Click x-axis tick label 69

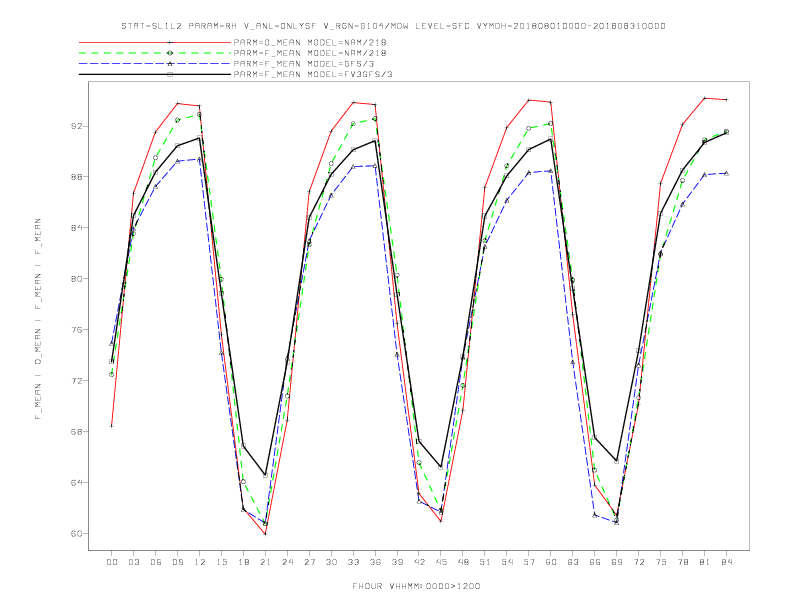pyautogui.click(x=617, y=562)
